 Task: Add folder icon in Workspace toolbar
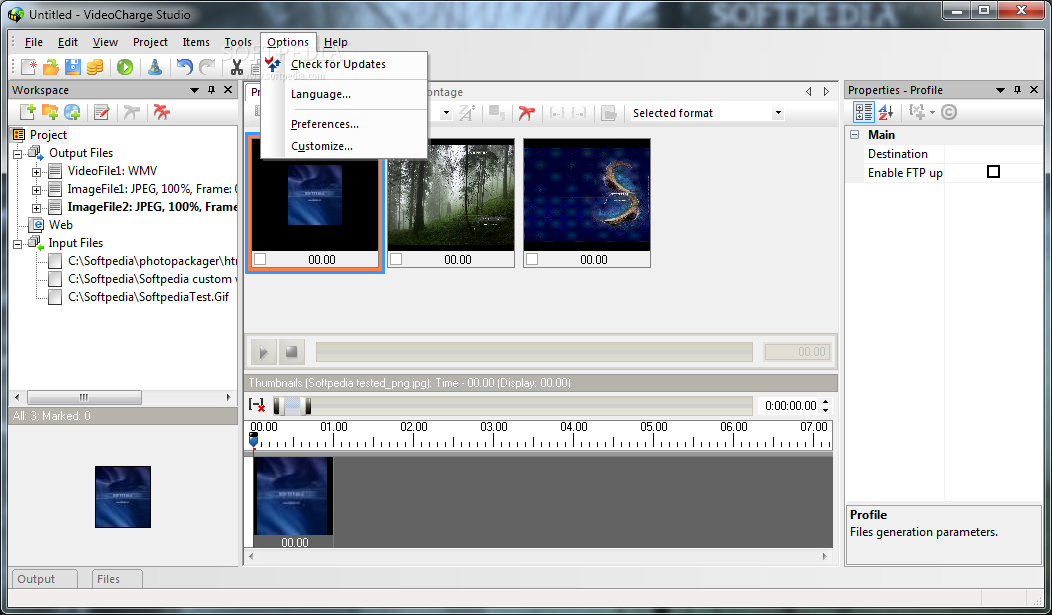(50, 112)
